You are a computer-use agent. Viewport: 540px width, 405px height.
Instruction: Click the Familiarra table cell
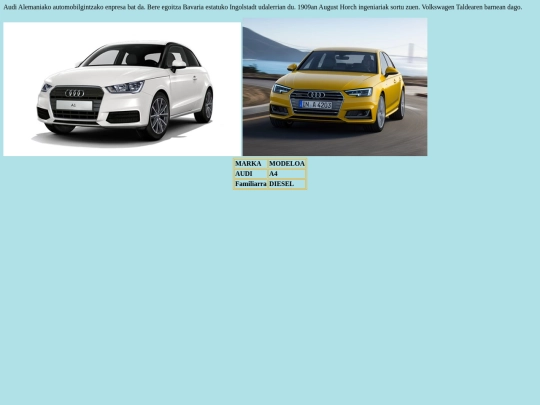coord(250,184)
